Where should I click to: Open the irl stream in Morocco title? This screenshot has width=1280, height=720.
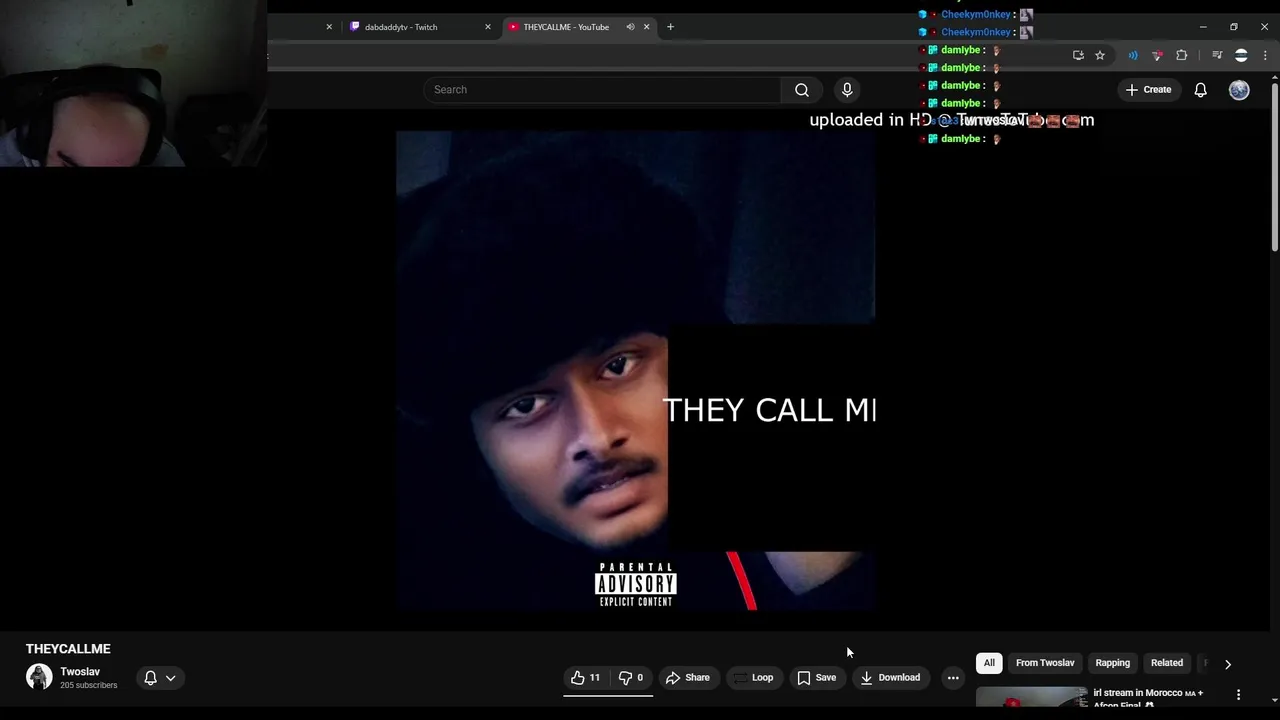click(1148, 698)
